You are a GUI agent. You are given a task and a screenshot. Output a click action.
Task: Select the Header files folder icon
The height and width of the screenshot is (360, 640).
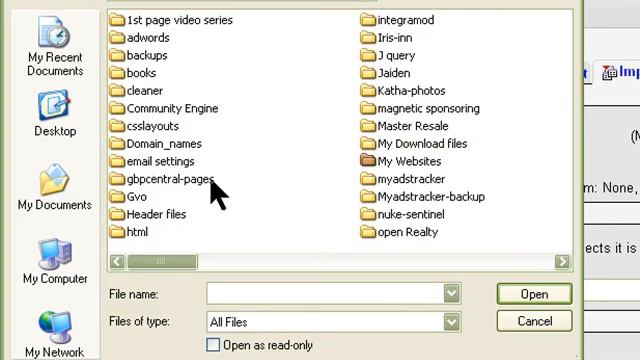coord(117,214)
